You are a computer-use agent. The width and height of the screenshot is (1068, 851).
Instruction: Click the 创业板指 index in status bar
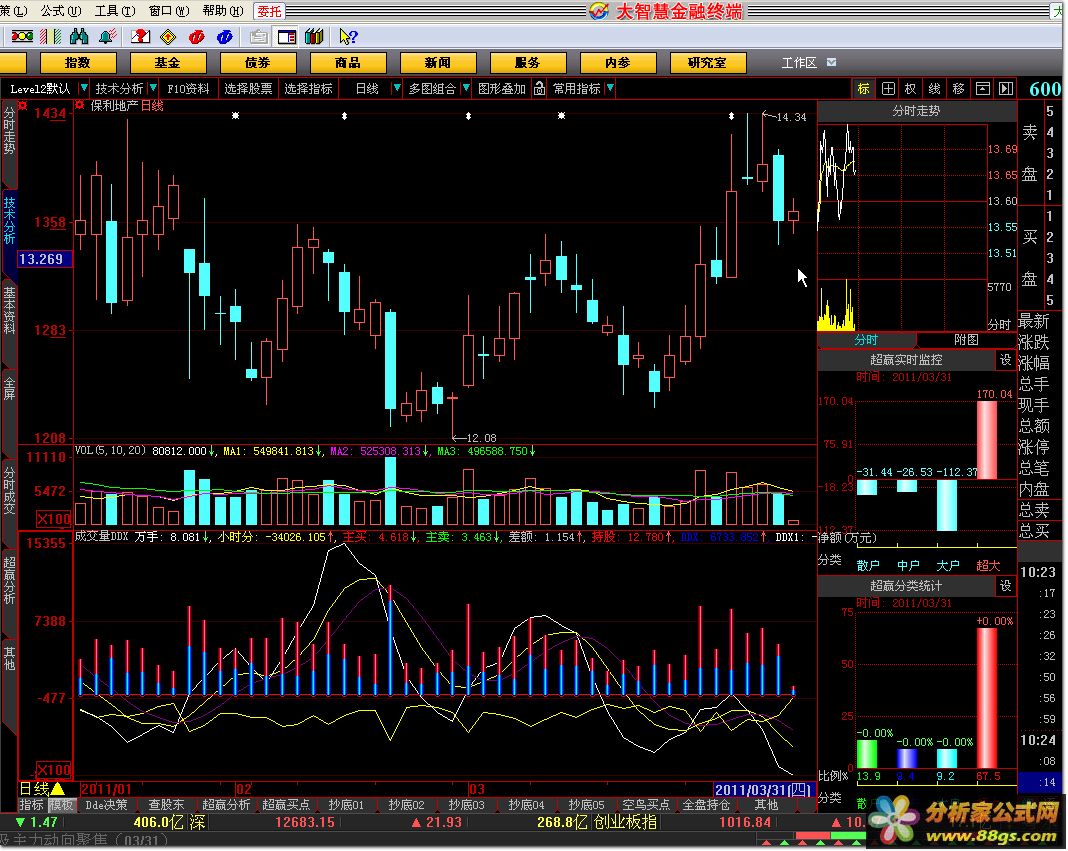point(625,822)
